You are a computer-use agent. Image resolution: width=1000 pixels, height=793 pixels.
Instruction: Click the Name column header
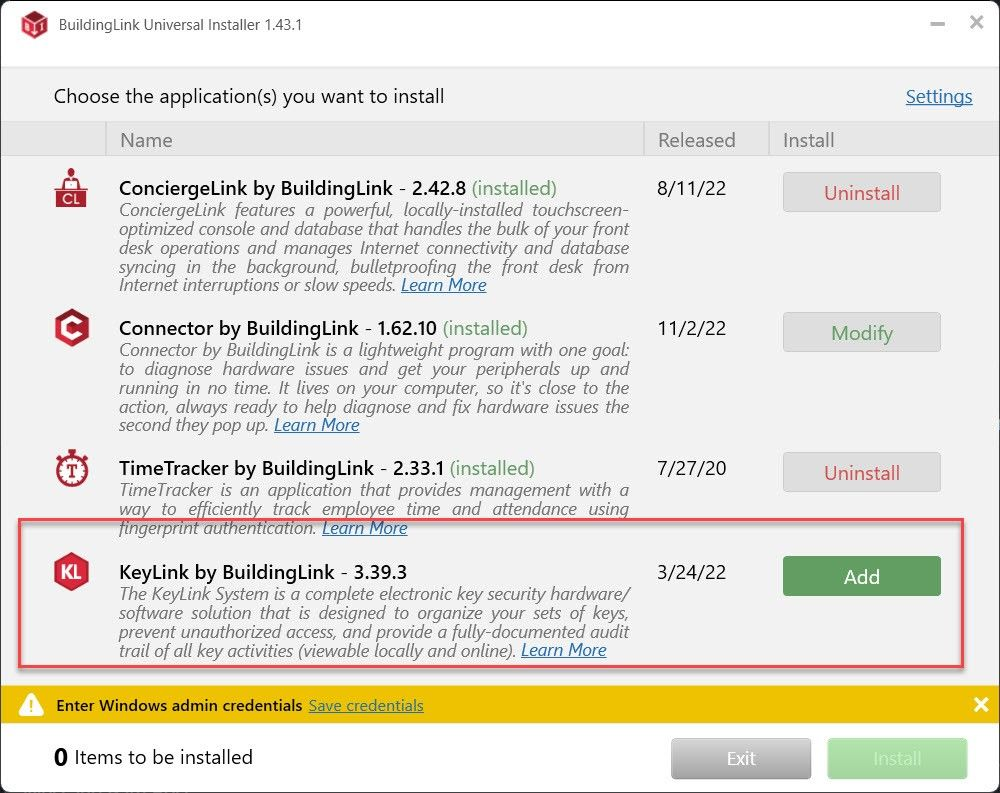(374, 139)
